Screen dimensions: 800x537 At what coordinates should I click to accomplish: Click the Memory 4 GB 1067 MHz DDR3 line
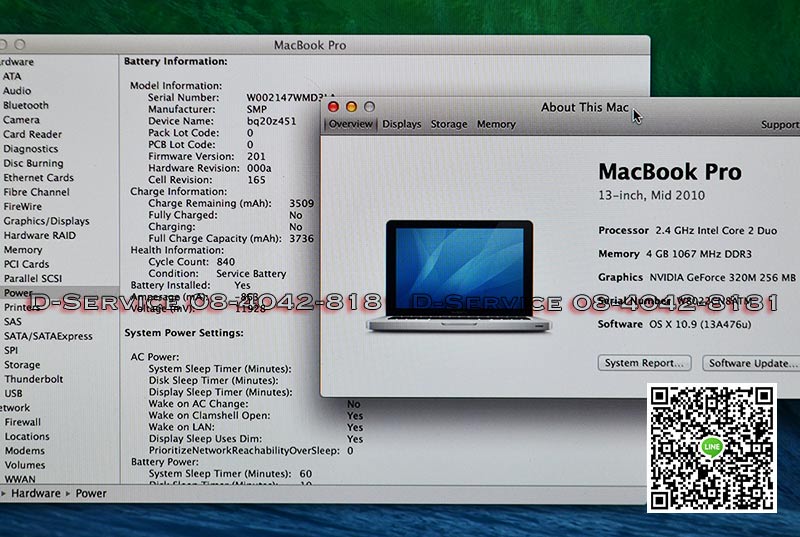click(x=674, y=254)
